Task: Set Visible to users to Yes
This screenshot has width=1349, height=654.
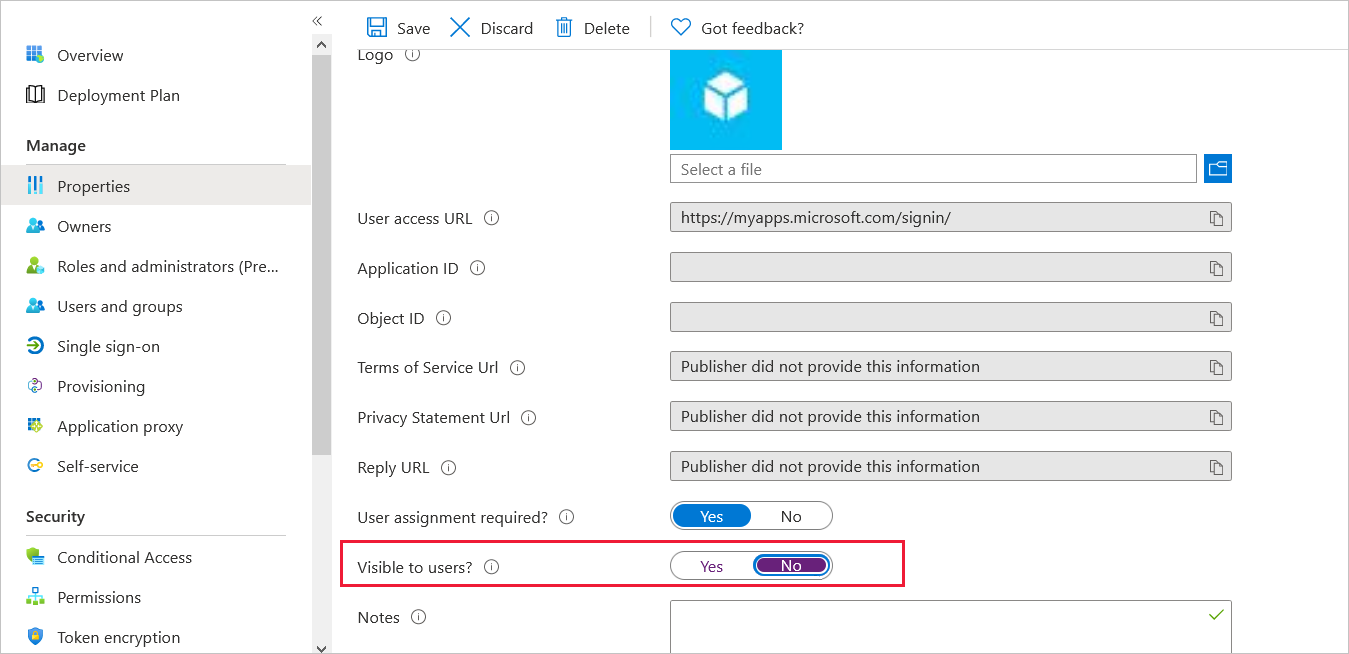Action: (712, 566)
